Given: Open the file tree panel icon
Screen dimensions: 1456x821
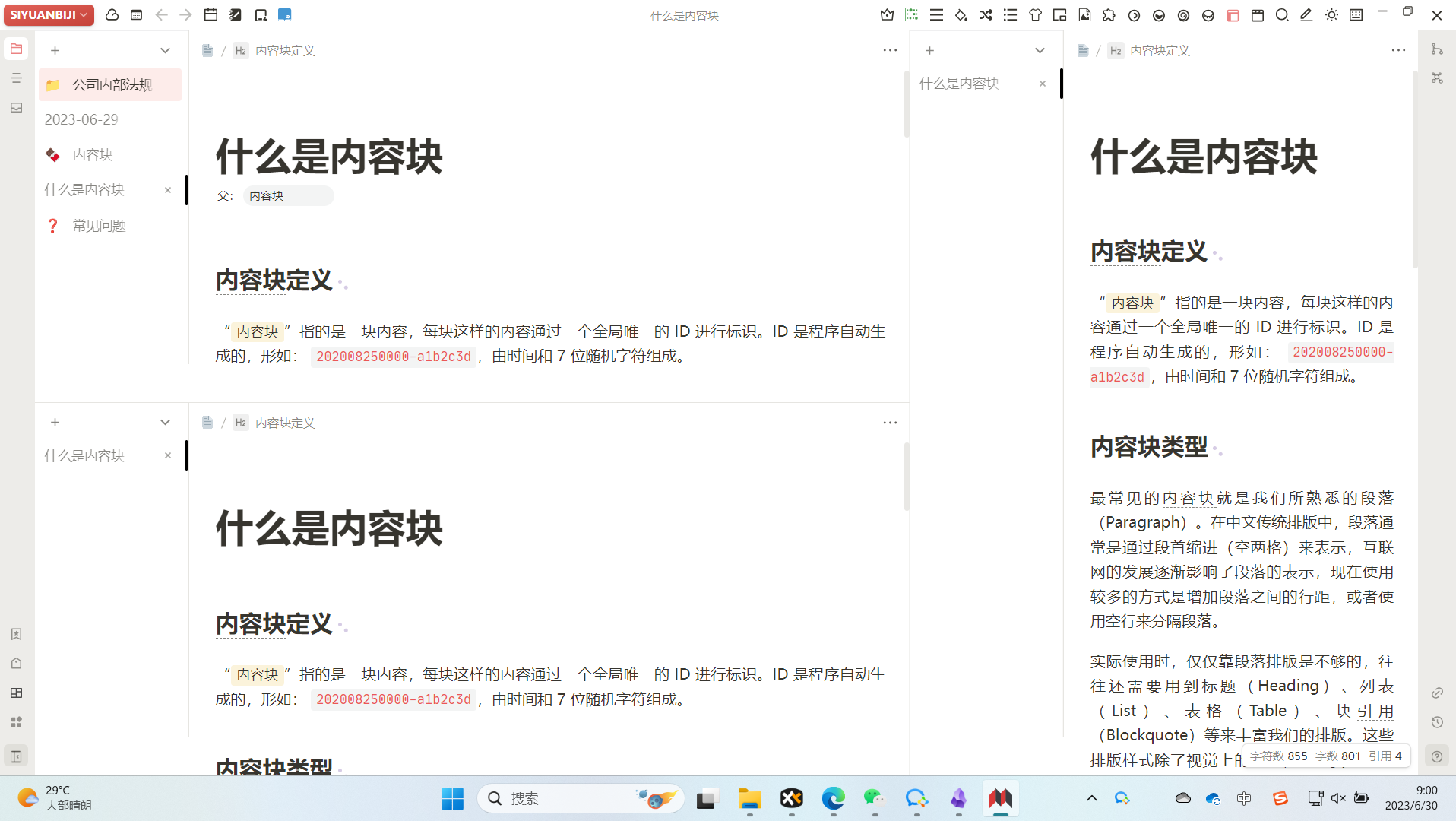Looking at the screenshot, I should [x=16, y=49].
